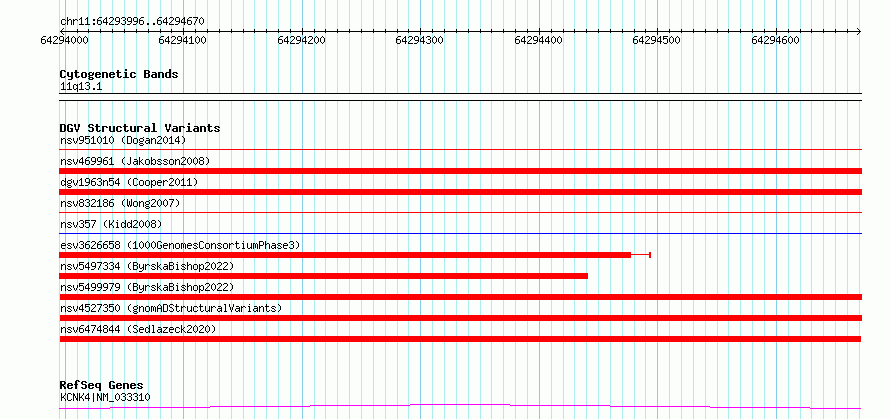Click the red esv3626658 variant bar
This screenshot has height=419, width=890.
pos(345,255)
